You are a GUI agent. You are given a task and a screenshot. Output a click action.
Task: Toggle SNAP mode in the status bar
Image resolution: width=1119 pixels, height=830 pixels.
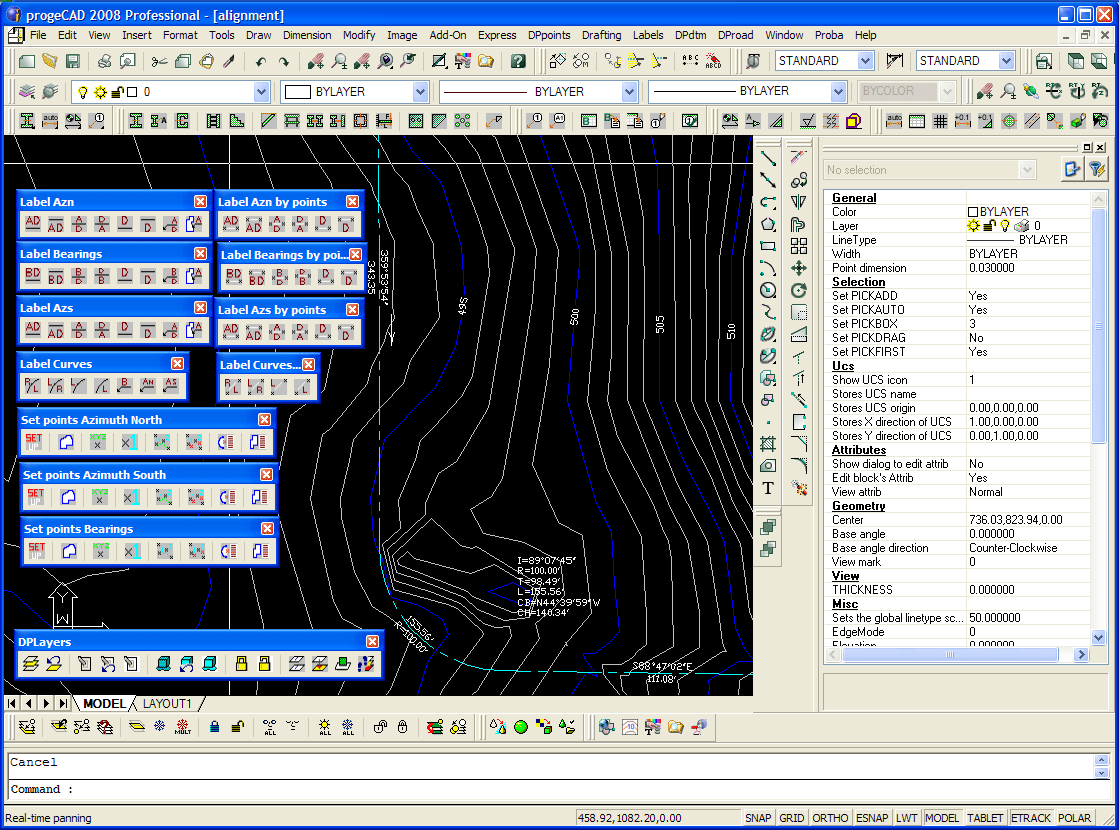point(758,818)
